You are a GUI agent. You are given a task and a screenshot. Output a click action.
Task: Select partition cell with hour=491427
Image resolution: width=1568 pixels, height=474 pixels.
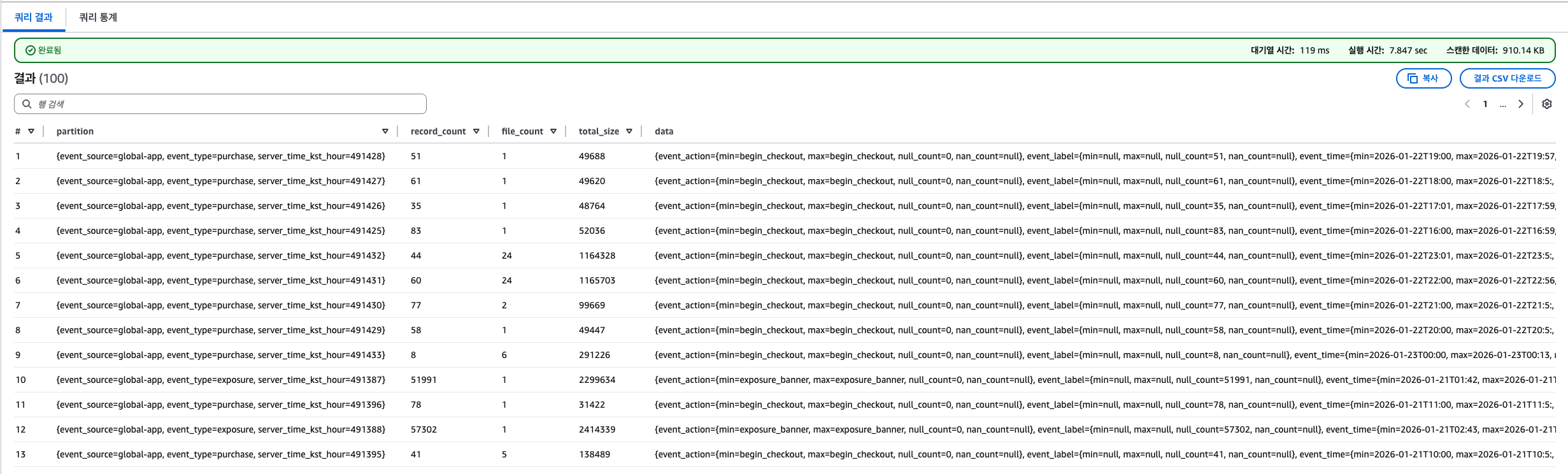point(221,181)
